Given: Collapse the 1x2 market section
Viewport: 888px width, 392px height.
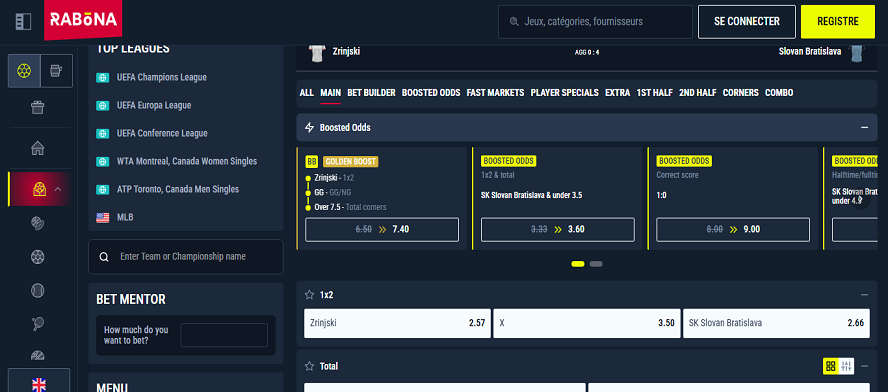Looking at the screenshot, I should click(864, 295).
